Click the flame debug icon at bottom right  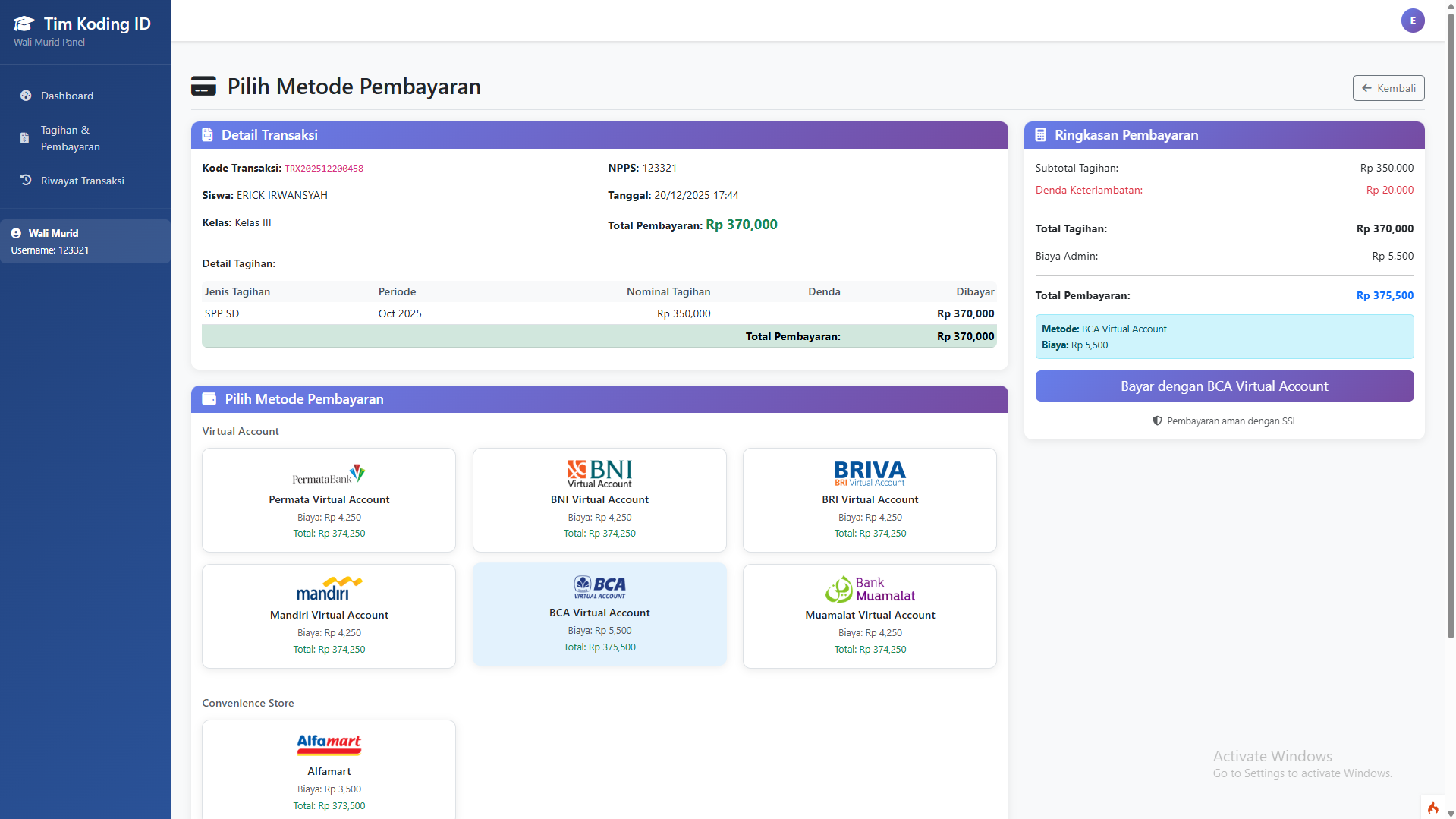pyautogui.click(x=1432, y=808)
